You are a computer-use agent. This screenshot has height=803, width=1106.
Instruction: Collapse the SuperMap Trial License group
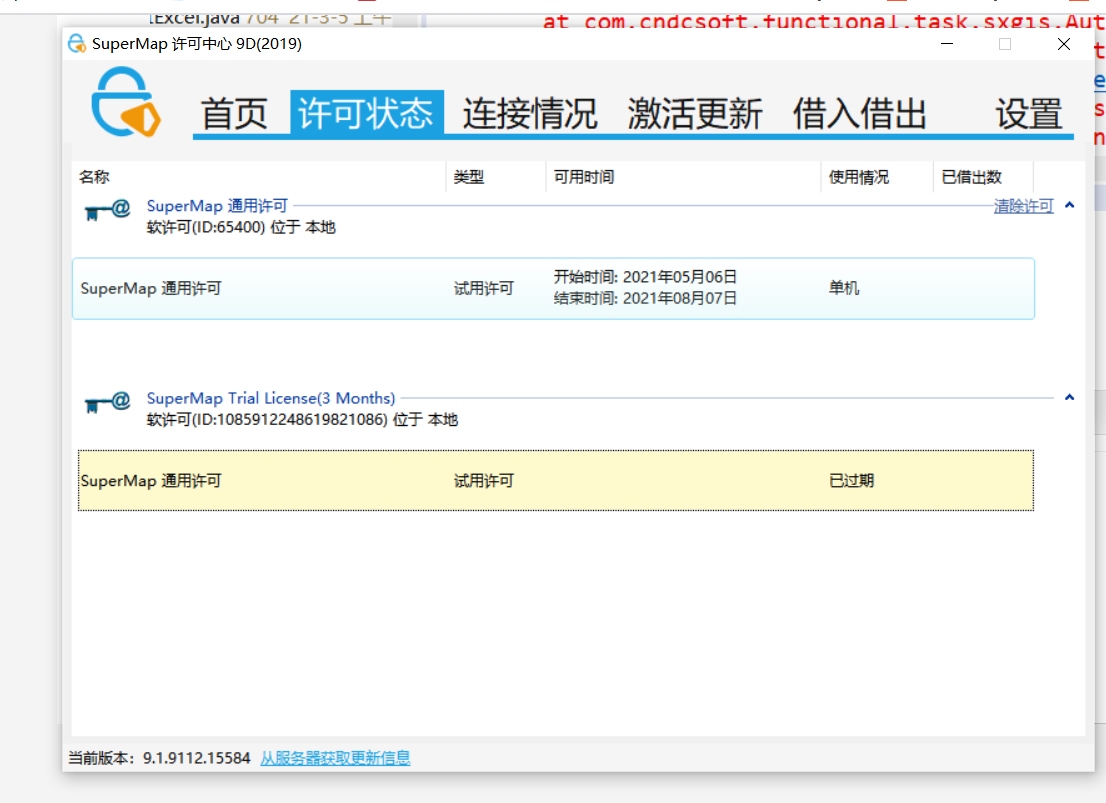(x=1069, y=397)
